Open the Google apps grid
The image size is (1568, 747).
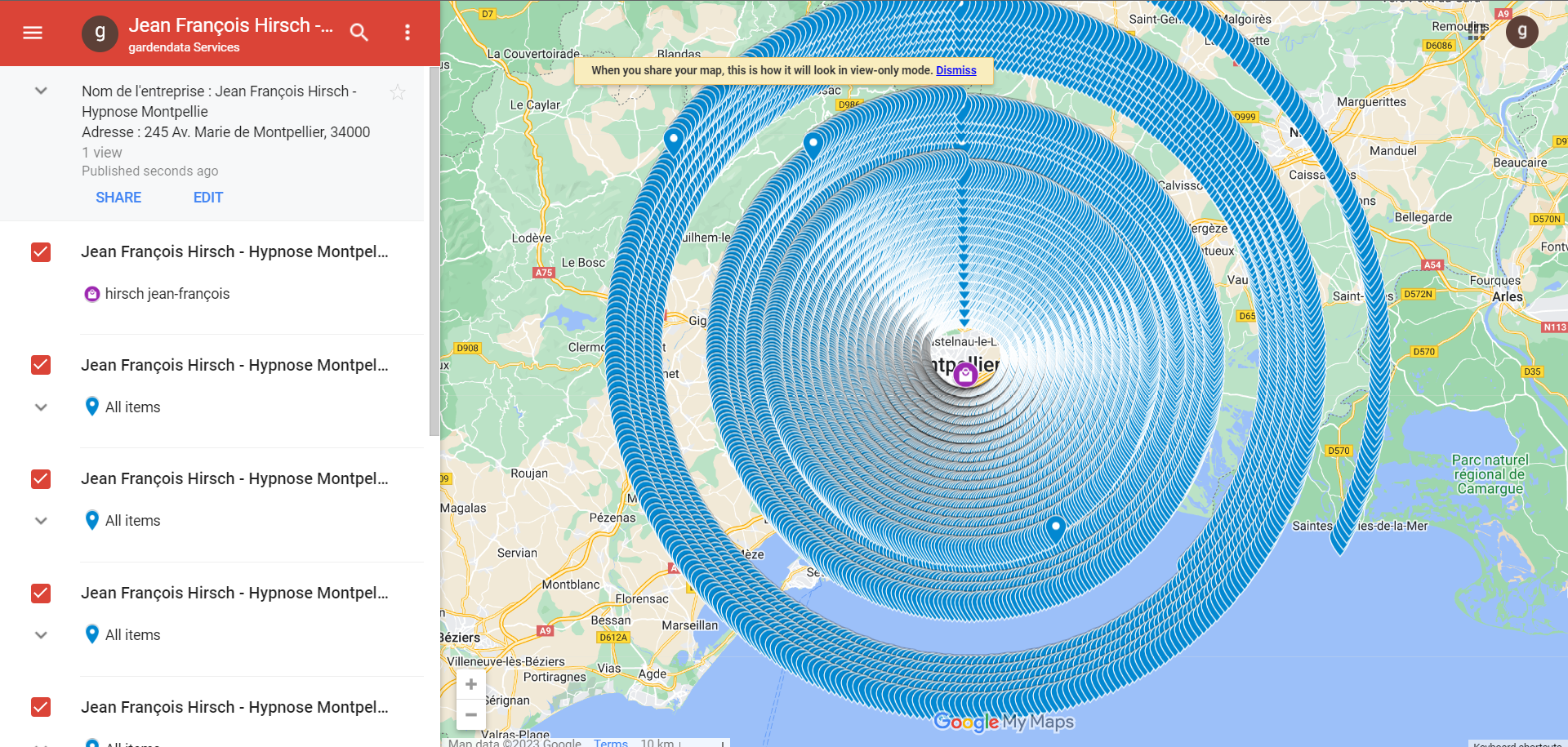click(1476, 32)
